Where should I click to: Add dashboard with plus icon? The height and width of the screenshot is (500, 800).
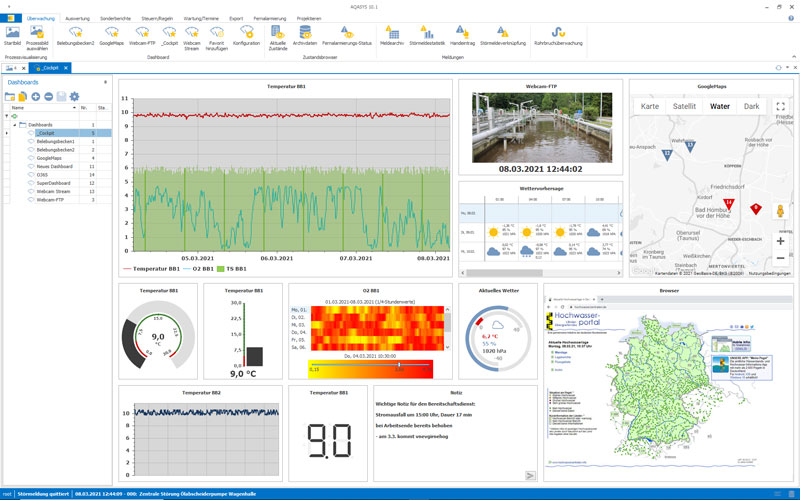[x=36, y=96]
